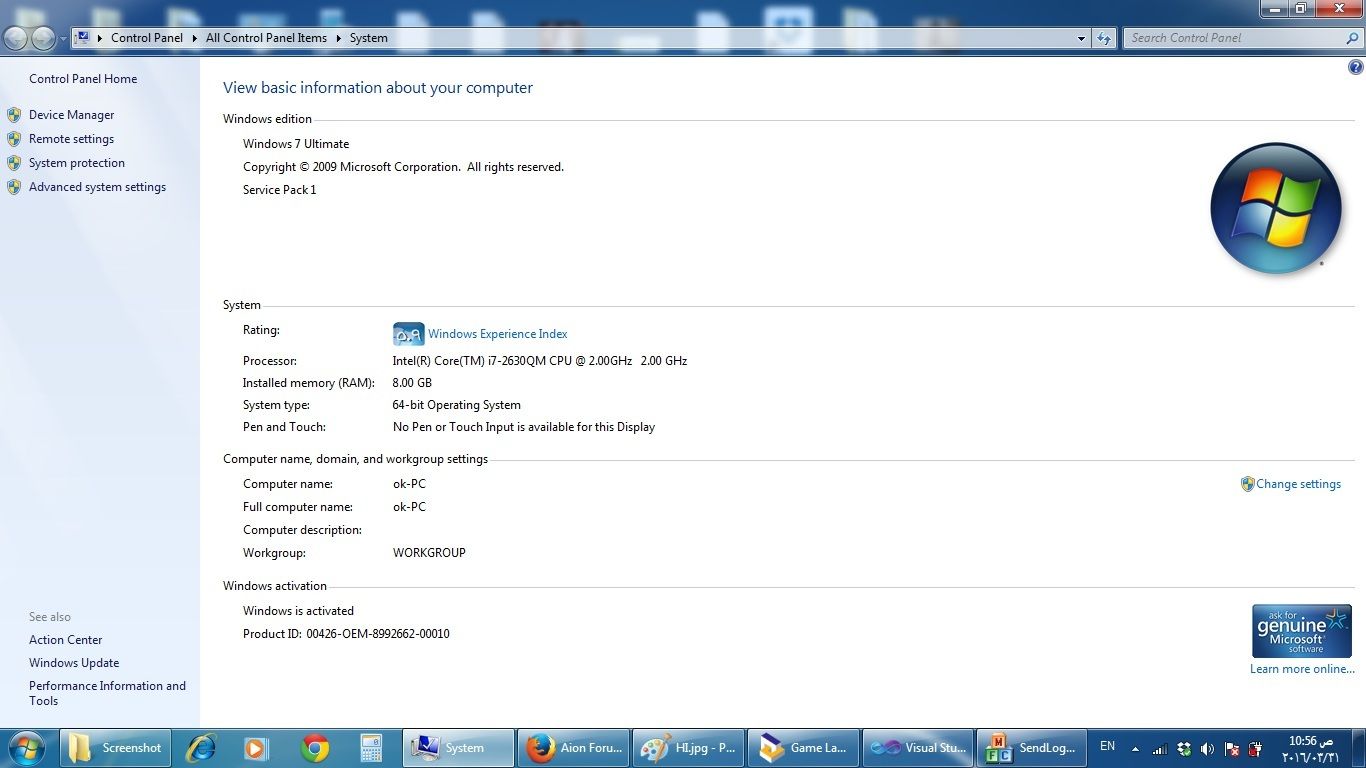Click Change settings for computer name
This screenshot has width=1366, height=768.
(1297, 484)
